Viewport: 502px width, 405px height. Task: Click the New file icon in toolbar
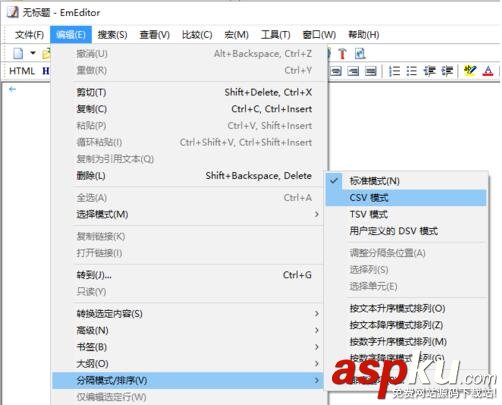[x=18, y=53]
